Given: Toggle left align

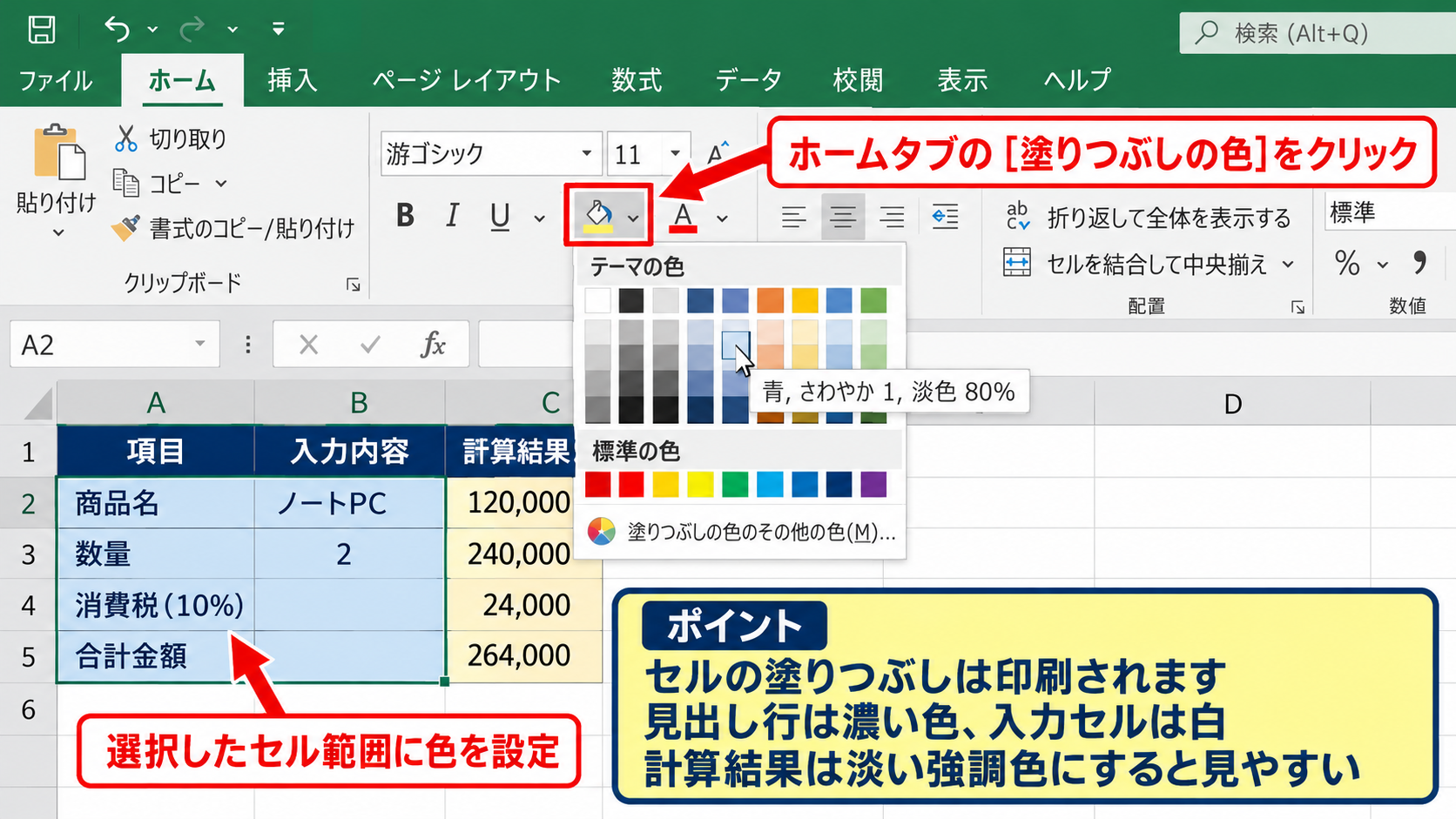Looking at the screenshot, I should click(x=793, y=217).
